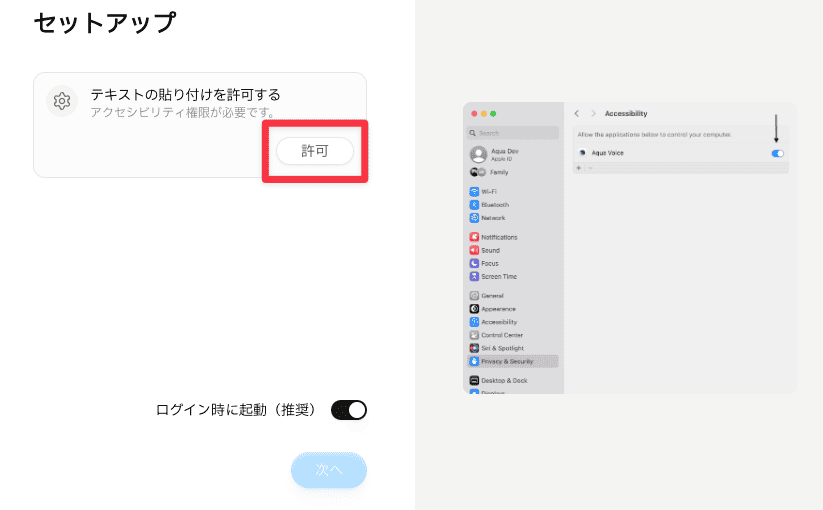Click the back chevron beside Accessibility
Viewport: 823px width, 510px height.
(x=577, y=113)
